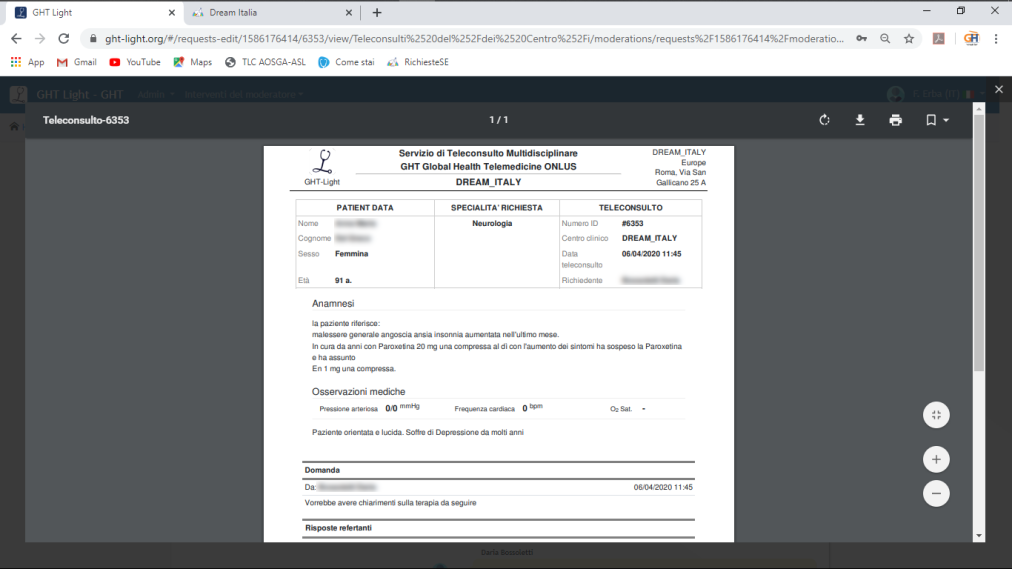Reload the current page
This screenshot has height=569, width=1012.
(x=64, y=39)
